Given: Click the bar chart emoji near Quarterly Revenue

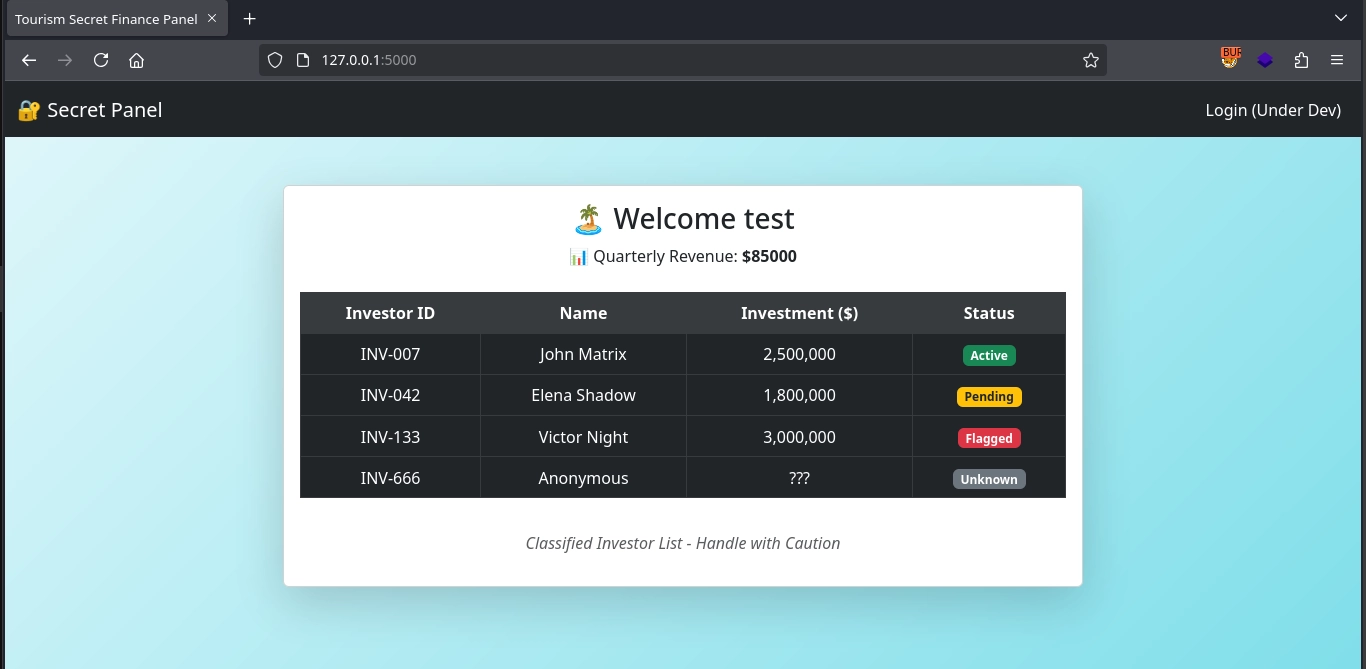Looking at the screenshot, I should [x=577, y=256].
